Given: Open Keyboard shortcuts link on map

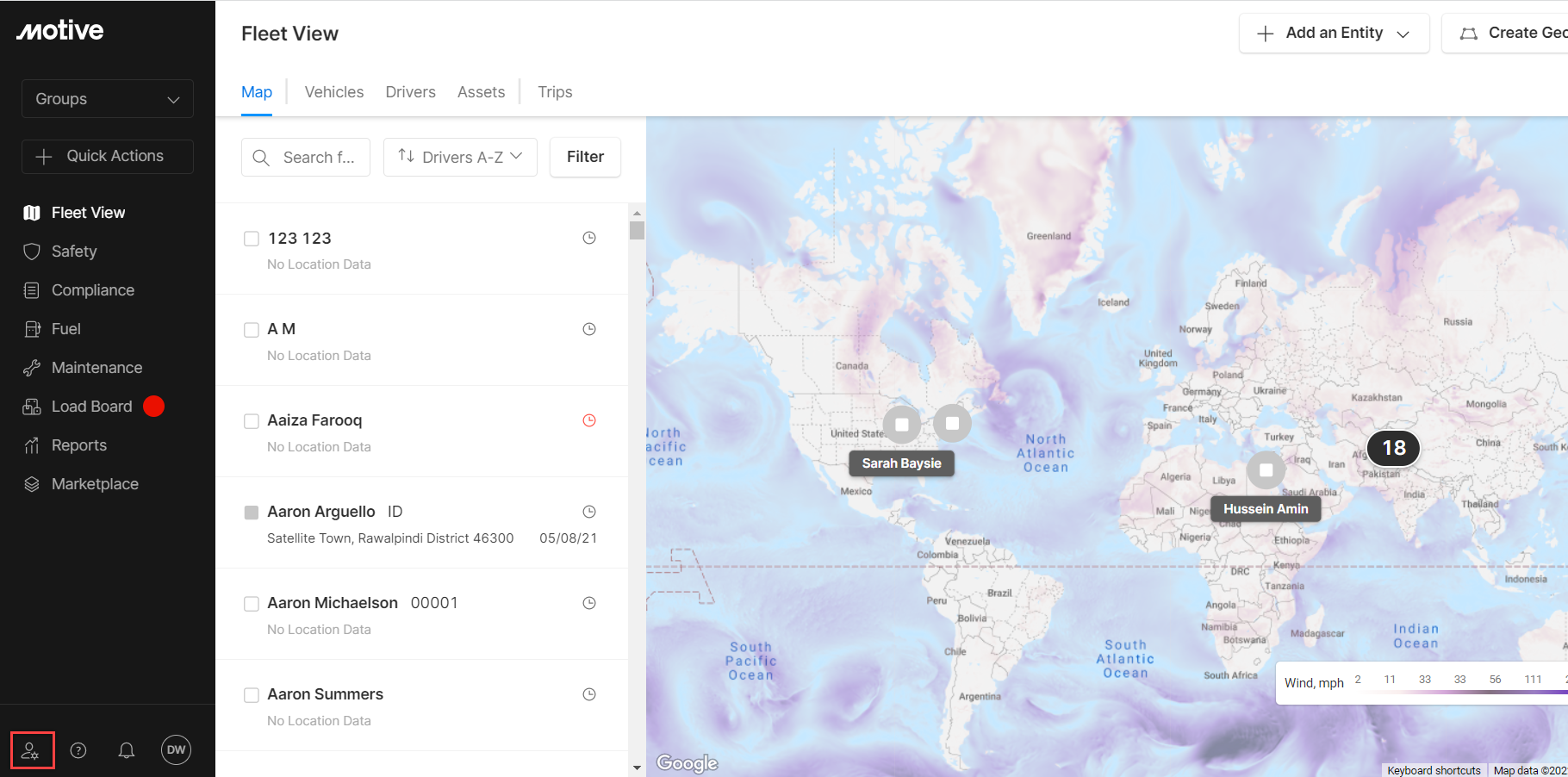Looking at the screenshot, I should click(x=1434, y=770).
